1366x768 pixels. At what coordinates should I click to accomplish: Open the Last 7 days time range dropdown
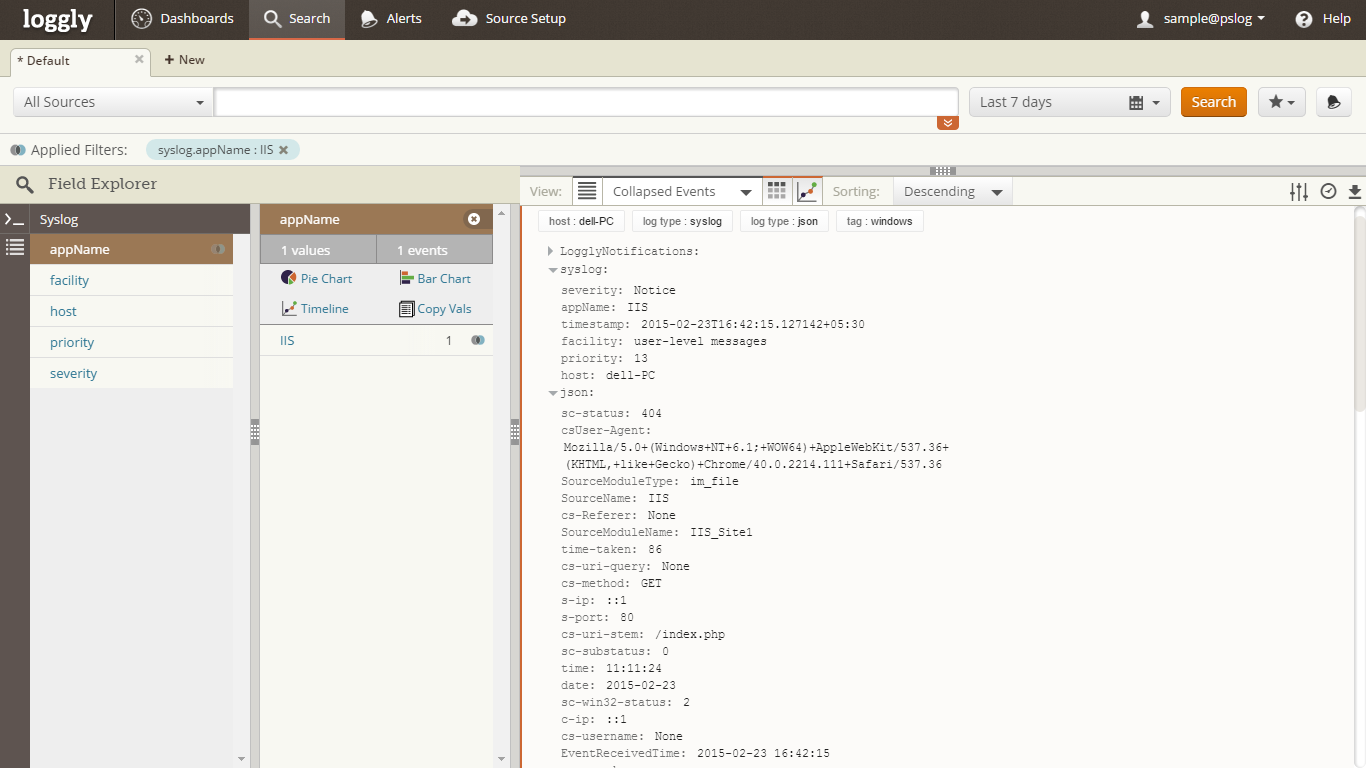tap(1069, 102)
